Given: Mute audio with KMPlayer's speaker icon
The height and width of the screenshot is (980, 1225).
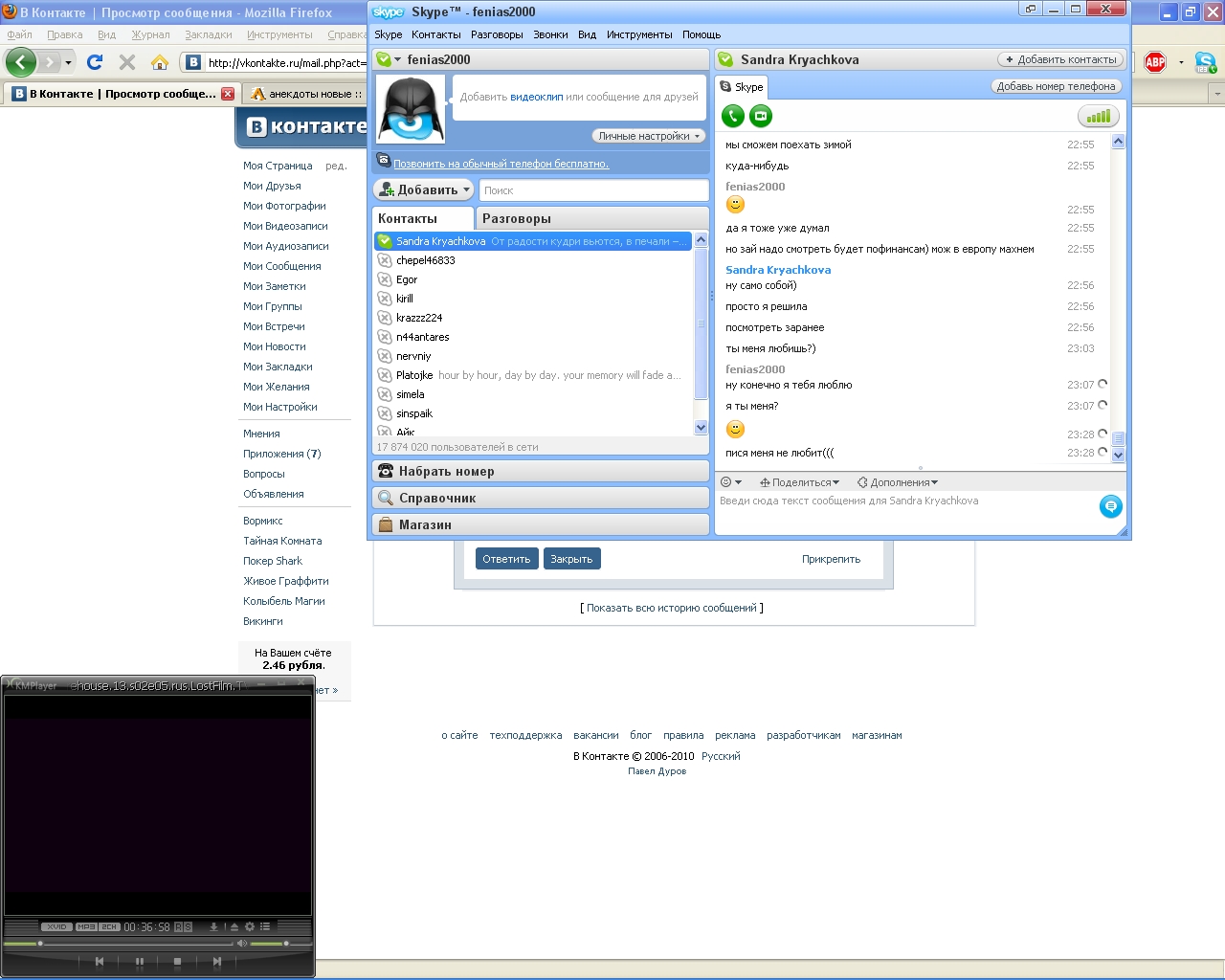Looking at the screenshot, I should tap(242, 944).
